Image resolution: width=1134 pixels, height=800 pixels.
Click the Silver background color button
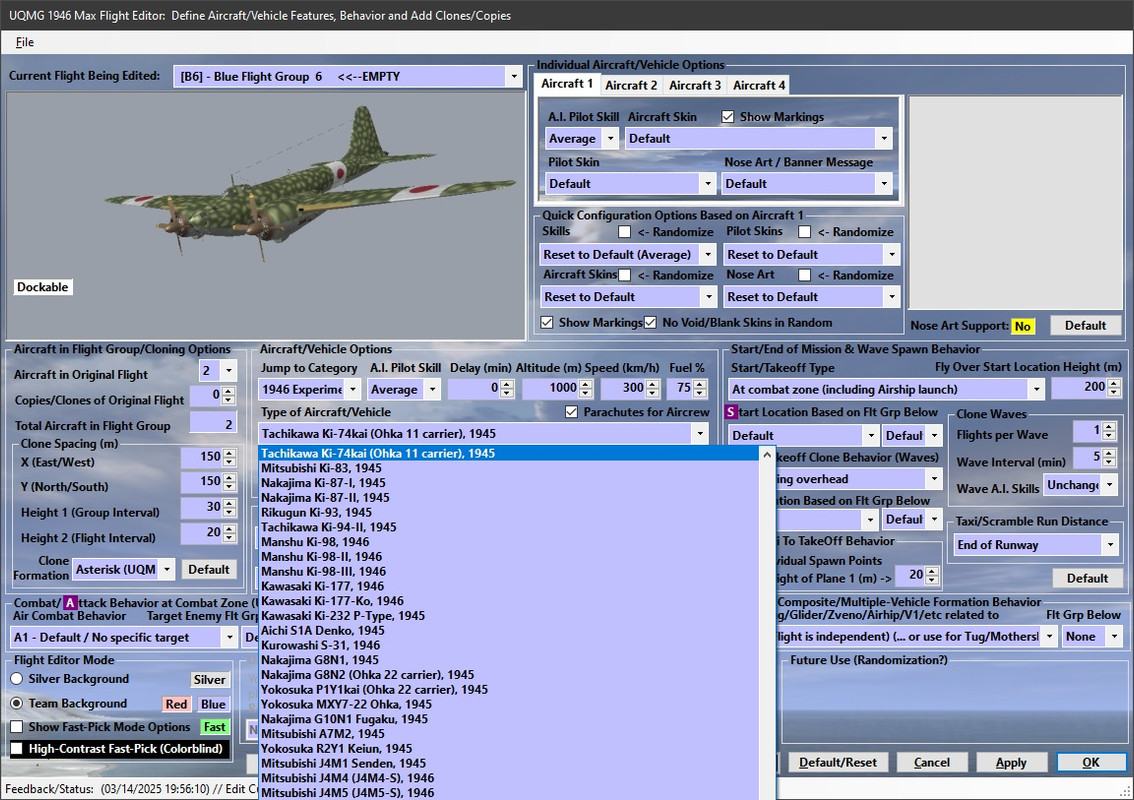tap(210, 679)
